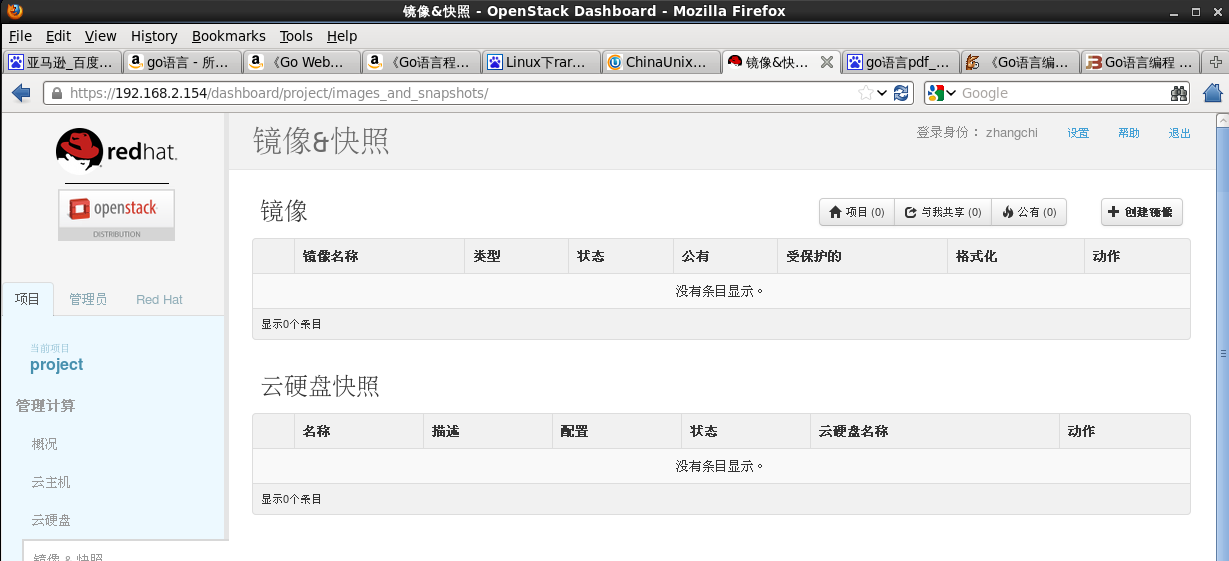The image size is (1229, 561).
Task: Click the 创建镜像 button
Action: [x=1142, y=212]
